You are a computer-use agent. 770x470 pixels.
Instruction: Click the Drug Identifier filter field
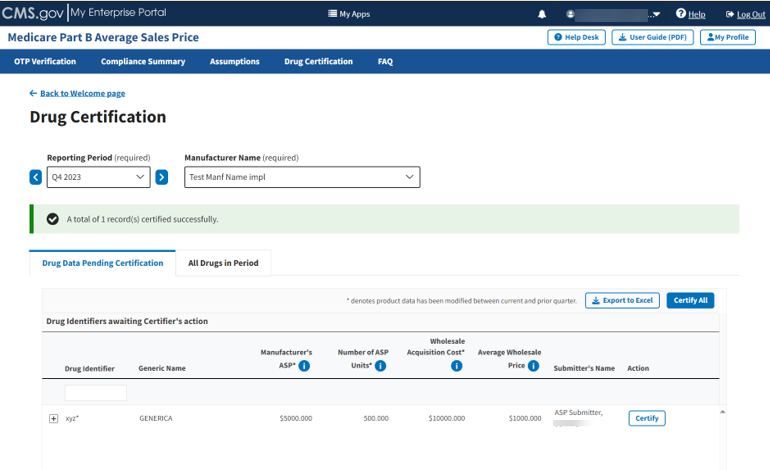[x=96, y=393]
